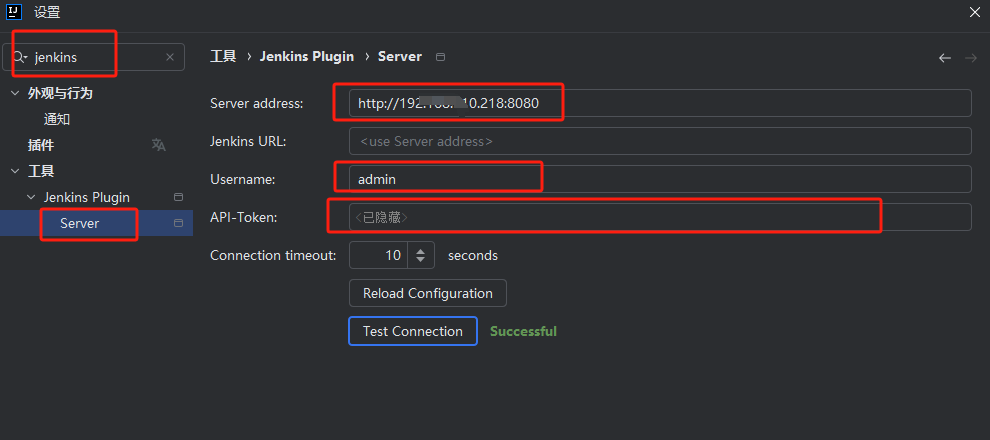Collapse the 外观与行为 tree section

[x=14, y=93]
